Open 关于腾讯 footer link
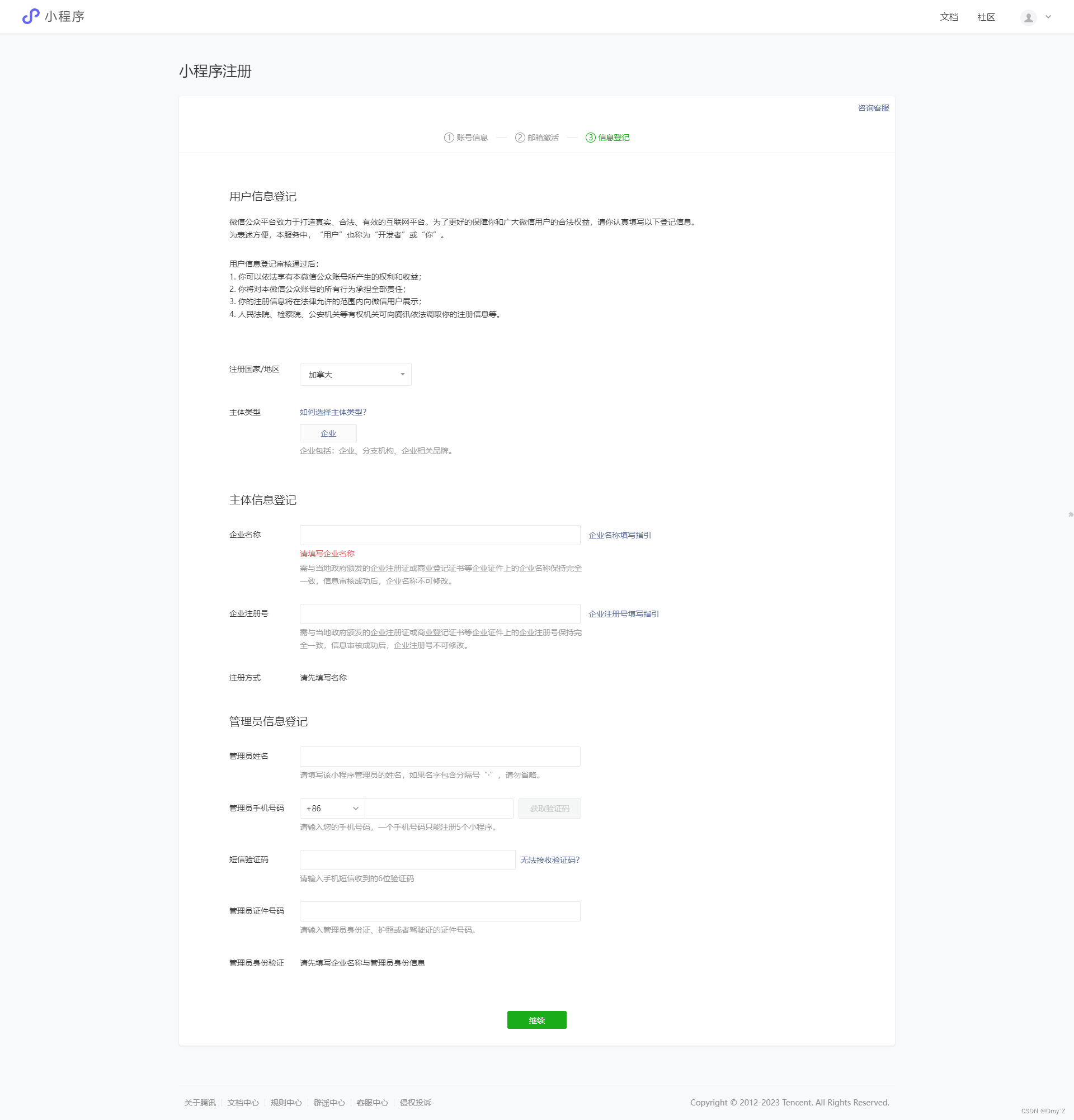The width and height of the screenshot is (1074, 1120). (x=200, y=1103)
